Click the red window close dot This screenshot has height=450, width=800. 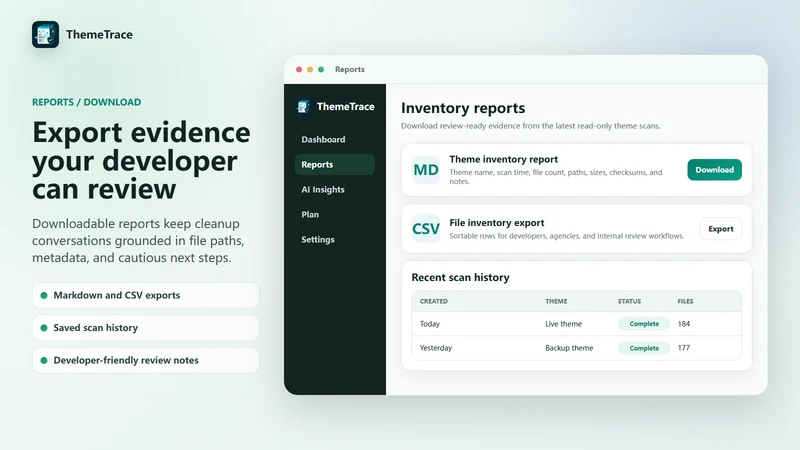(x=299, y=69)
